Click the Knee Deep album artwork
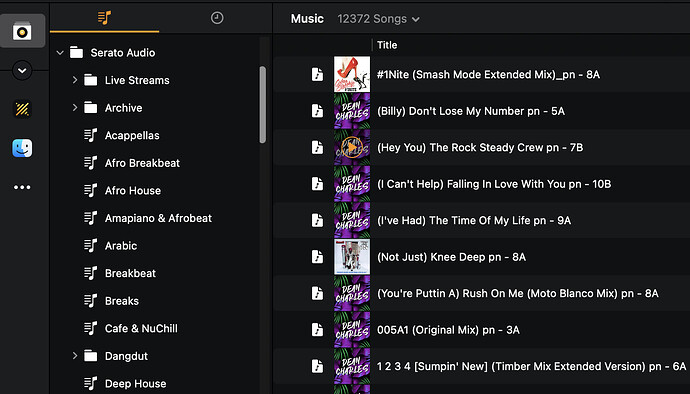Image resolution: width=690 pixels, height=394 pixels. [x=352, y=257]
